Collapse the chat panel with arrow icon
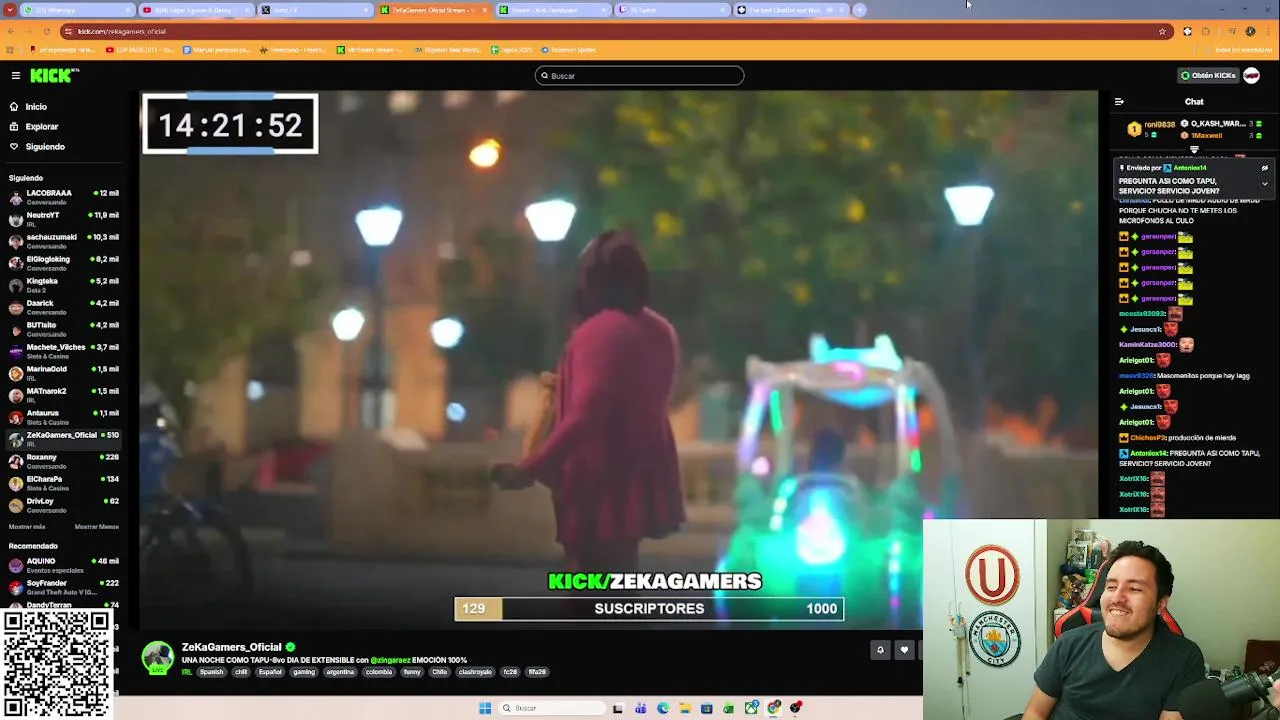This screenshot has width=1280, height=720. pos(1119,102)
